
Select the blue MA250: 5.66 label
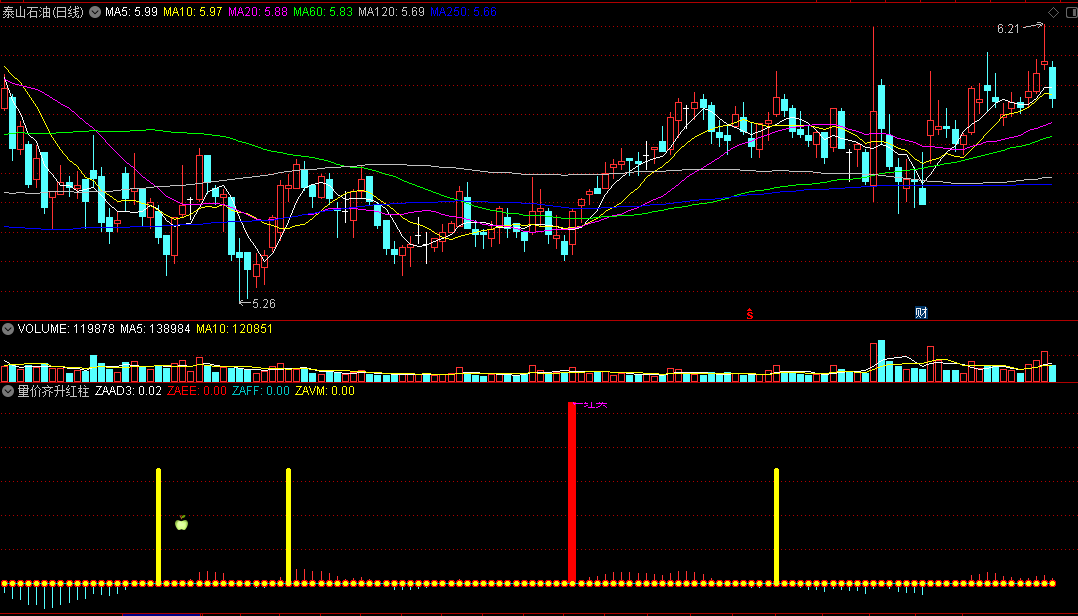(463, 12)
